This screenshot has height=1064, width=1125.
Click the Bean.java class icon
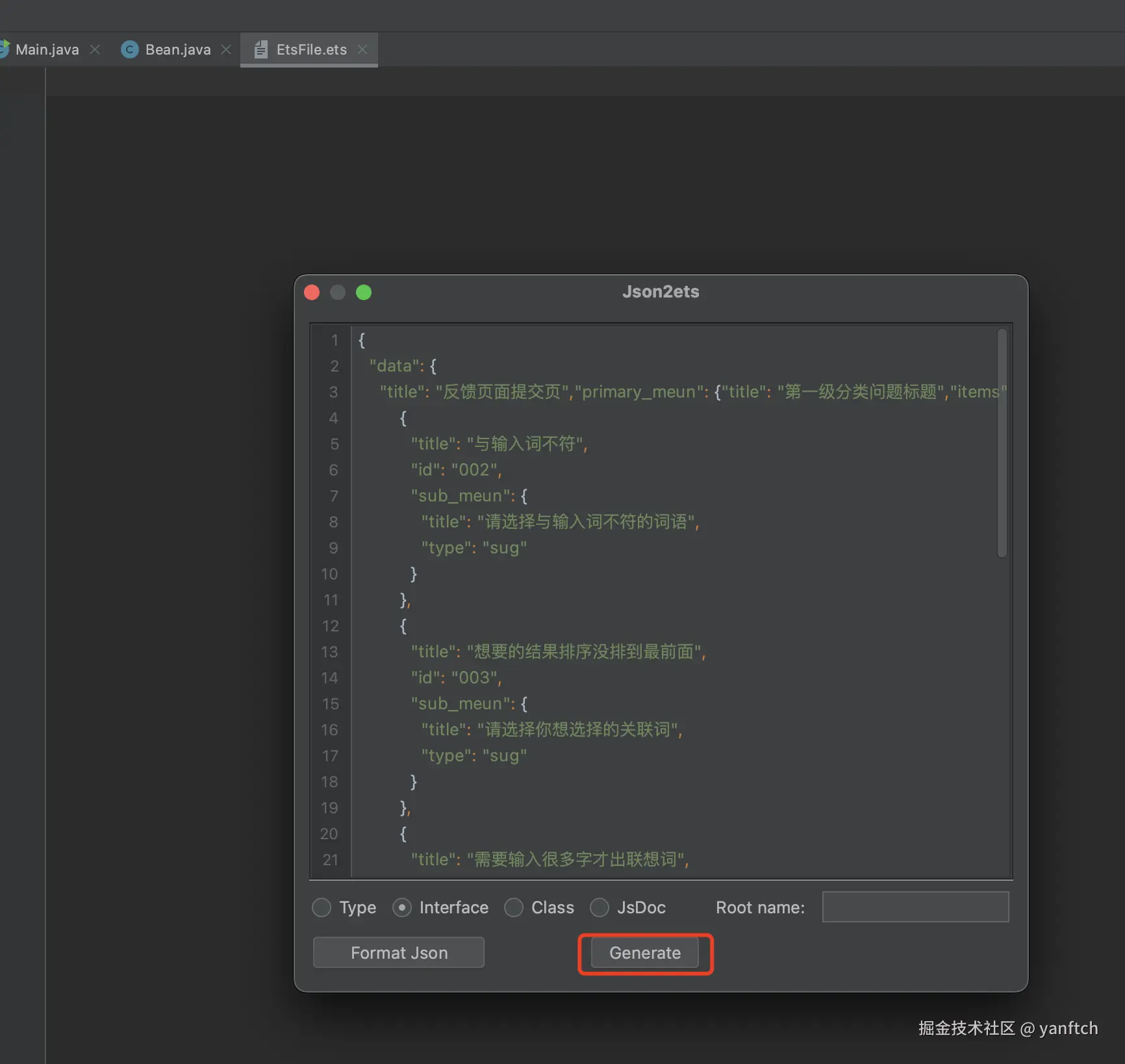pos(130,49)
